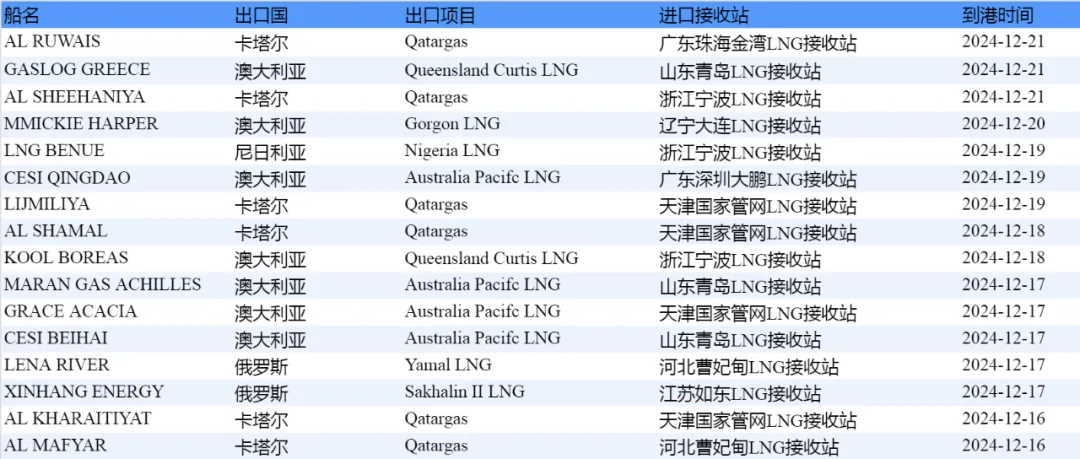Select ship name LIJMILIYA
The height and width of the screenshot is (459, 1080).
click(x=47, y=204)
